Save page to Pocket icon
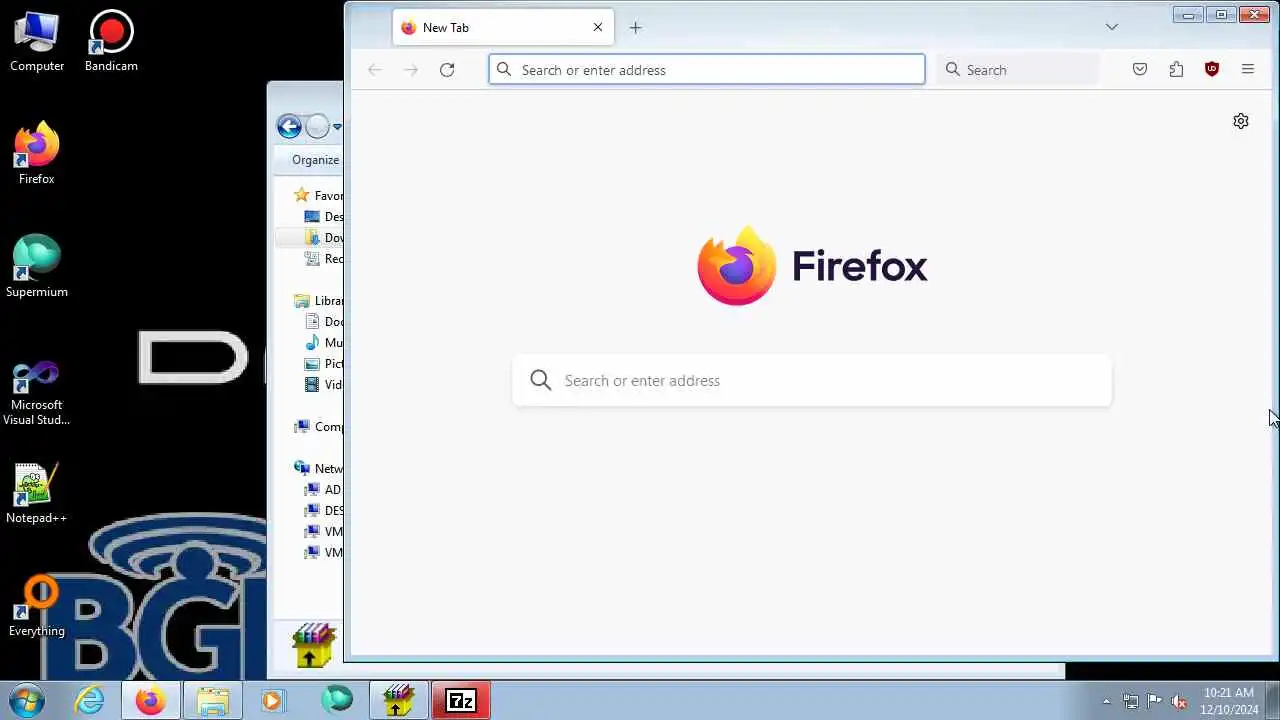The width and height of the screenshot is (1280, 720). [x=1140, y=70]
